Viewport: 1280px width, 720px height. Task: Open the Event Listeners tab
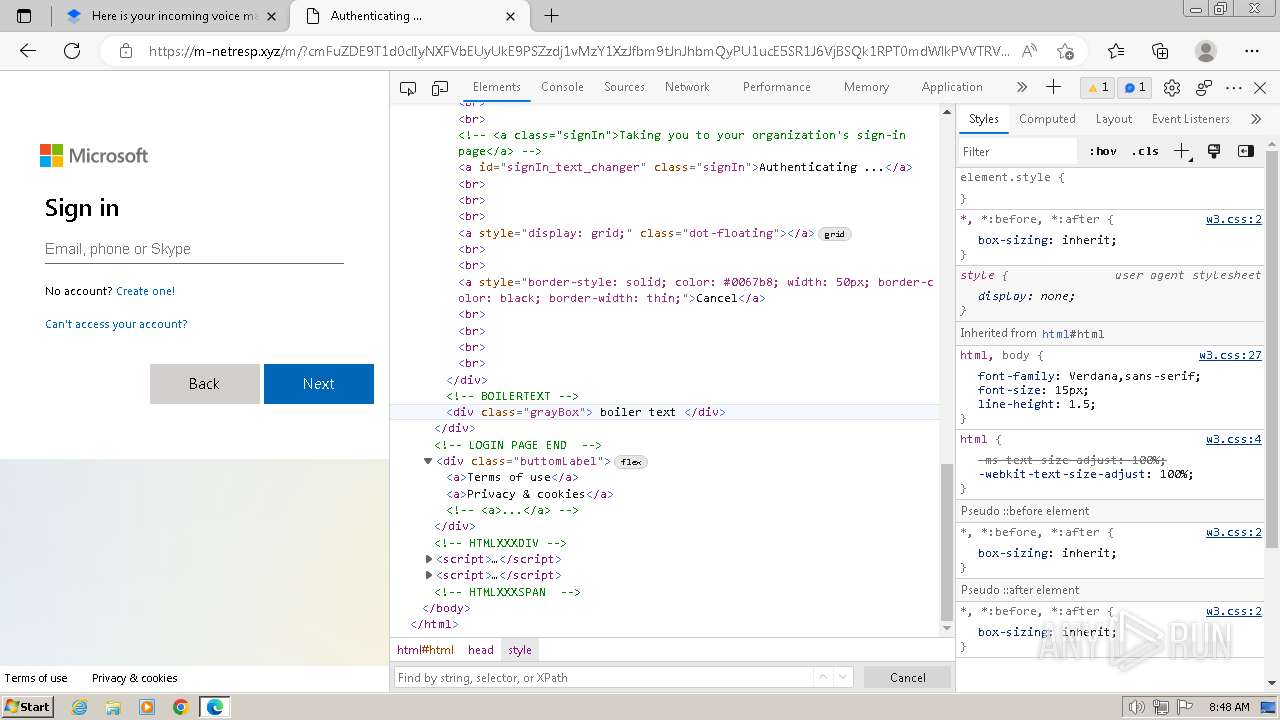1190,119
